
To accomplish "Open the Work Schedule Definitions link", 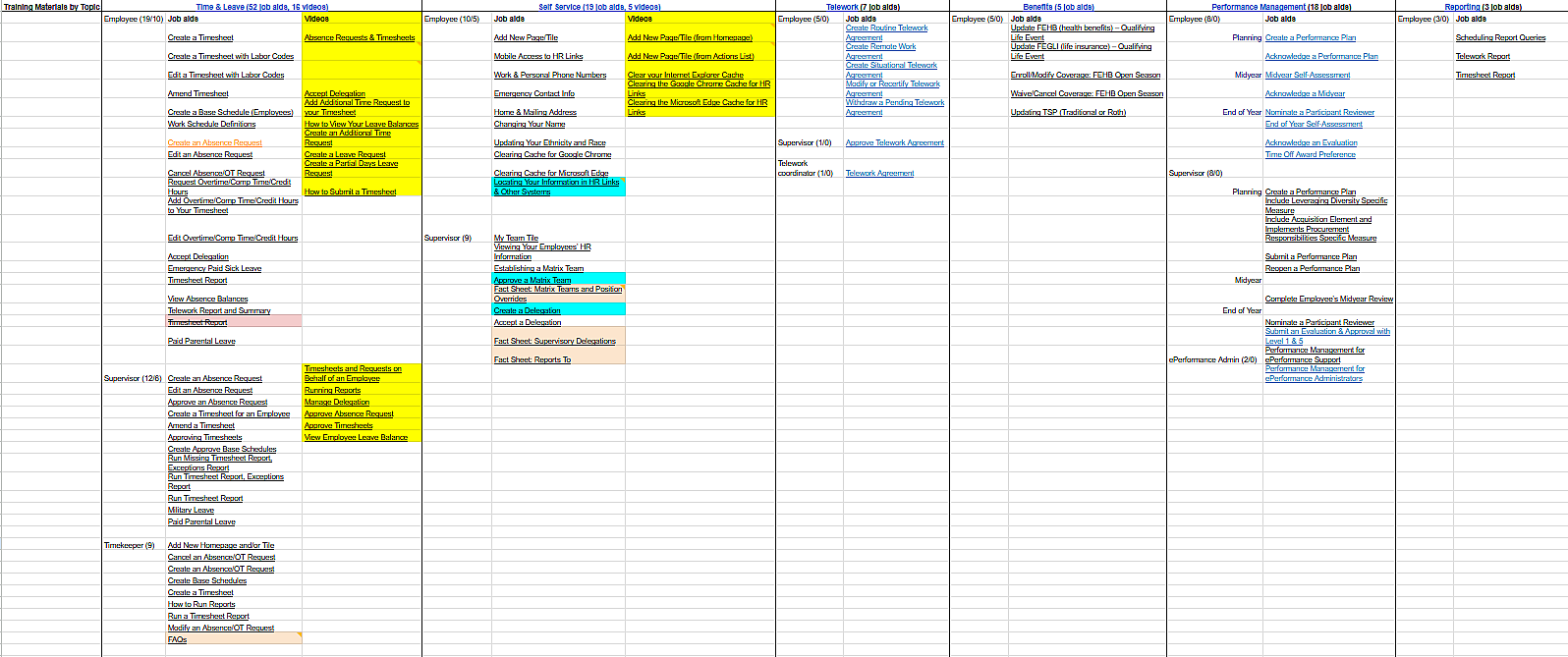I will click(x=211, y=125).
